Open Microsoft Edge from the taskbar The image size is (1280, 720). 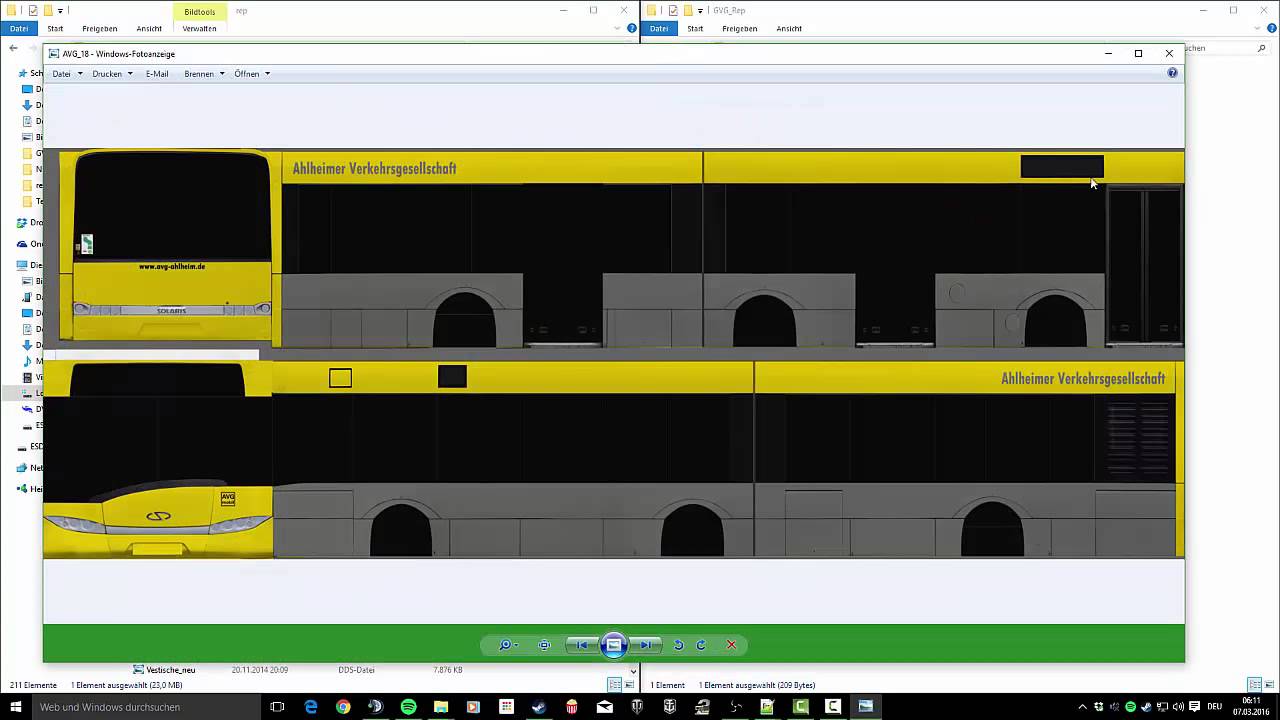click(311, 707)
